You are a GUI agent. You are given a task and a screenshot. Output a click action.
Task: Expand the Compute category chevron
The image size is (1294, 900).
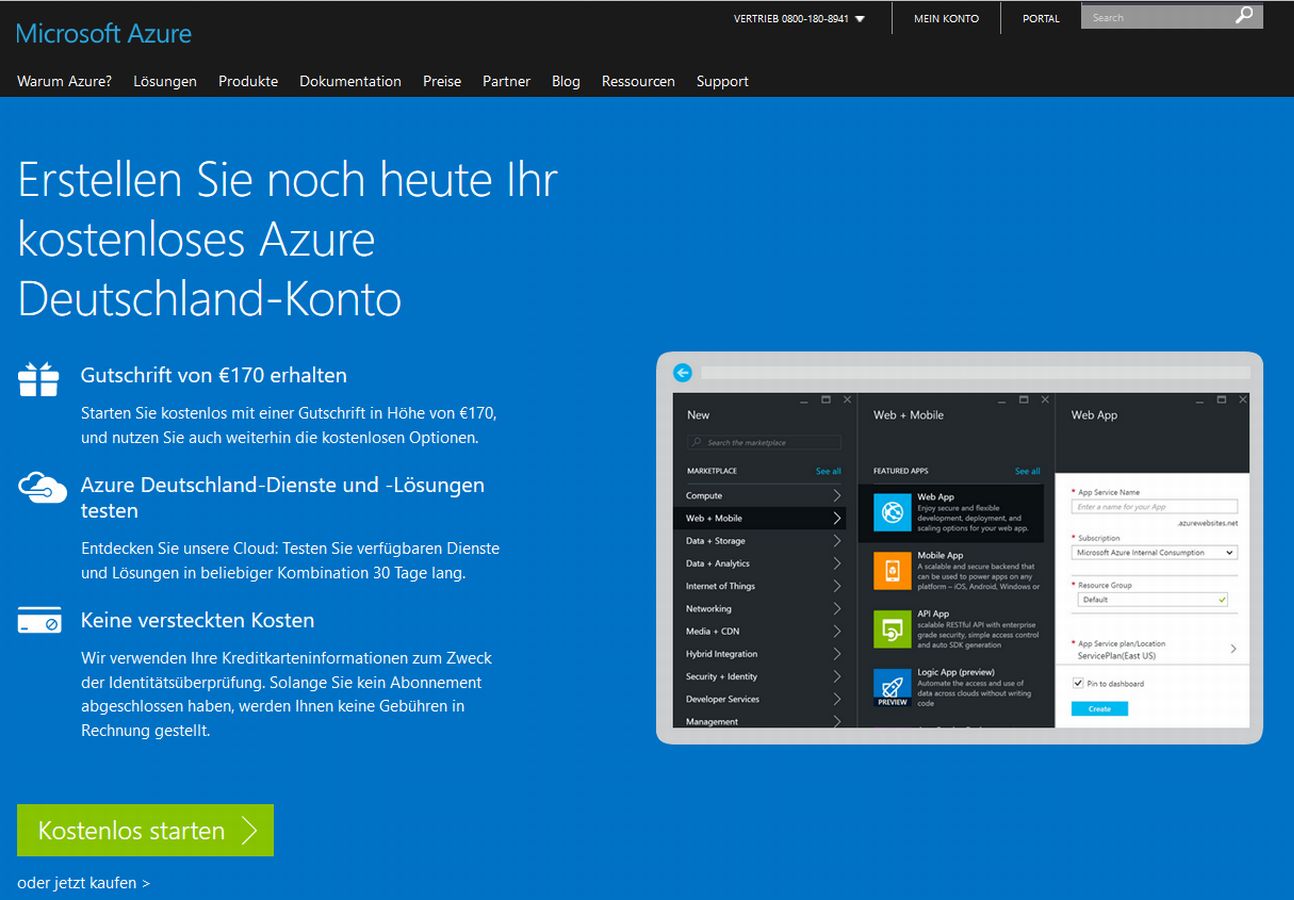point(837,495)
